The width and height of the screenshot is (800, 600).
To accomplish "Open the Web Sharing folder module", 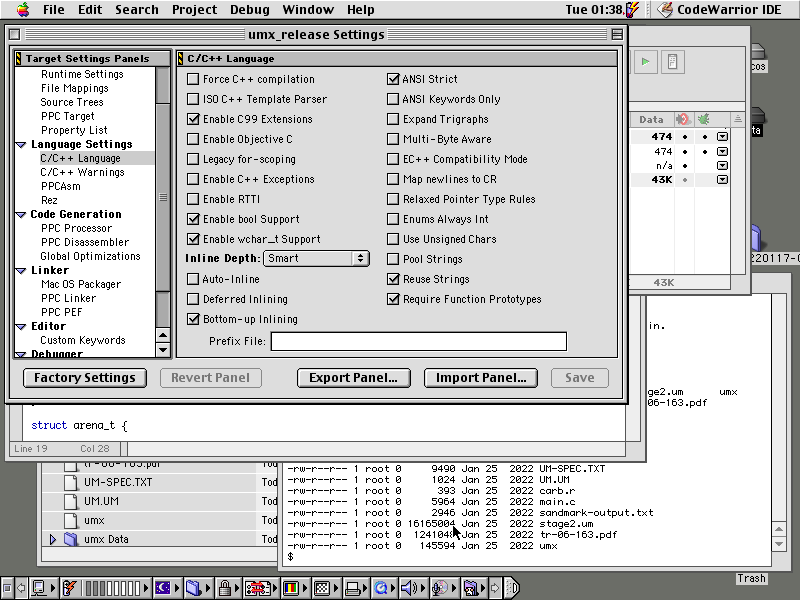I will [474, 588].
